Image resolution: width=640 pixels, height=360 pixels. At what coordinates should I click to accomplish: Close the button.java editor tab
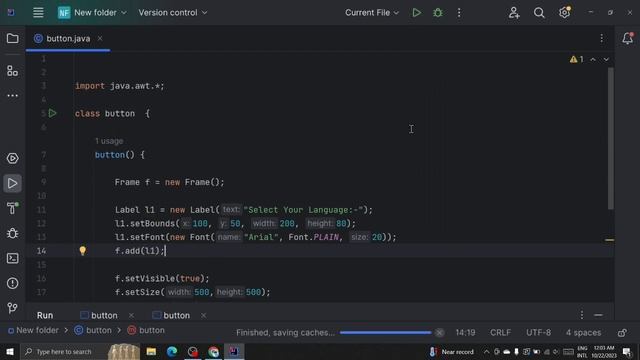click(100, 38)
